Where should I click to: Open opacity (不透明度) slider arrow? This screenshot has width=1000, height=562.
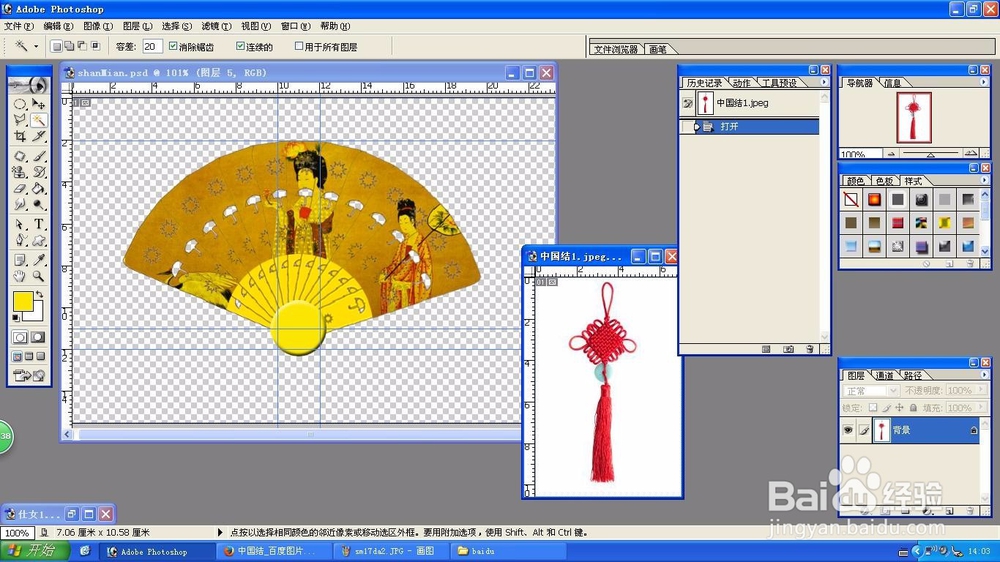[x=981, y=390]
